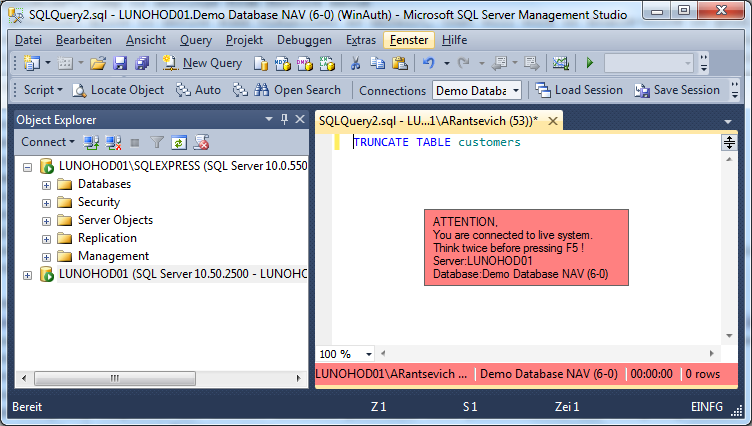Click the New Query button

(202, 63)
